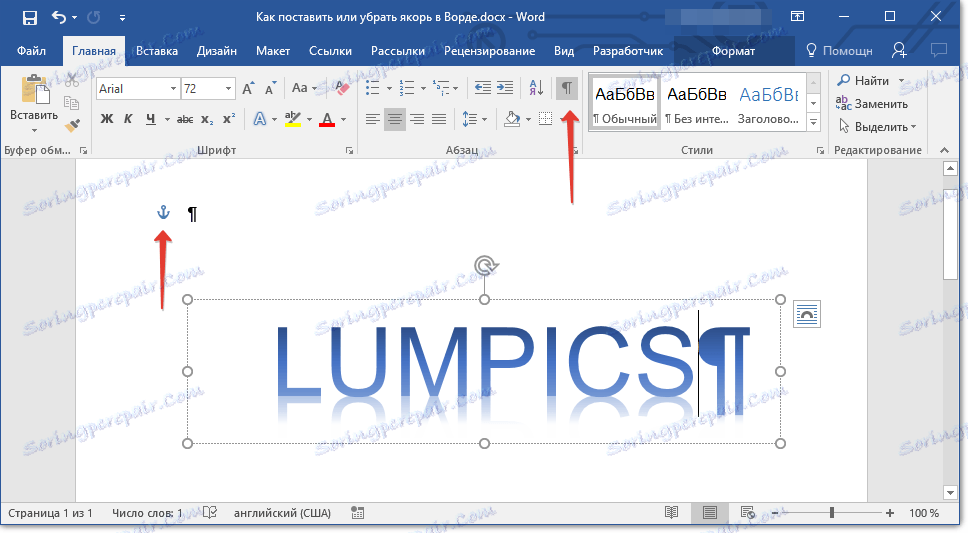Switch to the Дизайн tab
This screenshot has width=968, height=533.
(217, 51)
